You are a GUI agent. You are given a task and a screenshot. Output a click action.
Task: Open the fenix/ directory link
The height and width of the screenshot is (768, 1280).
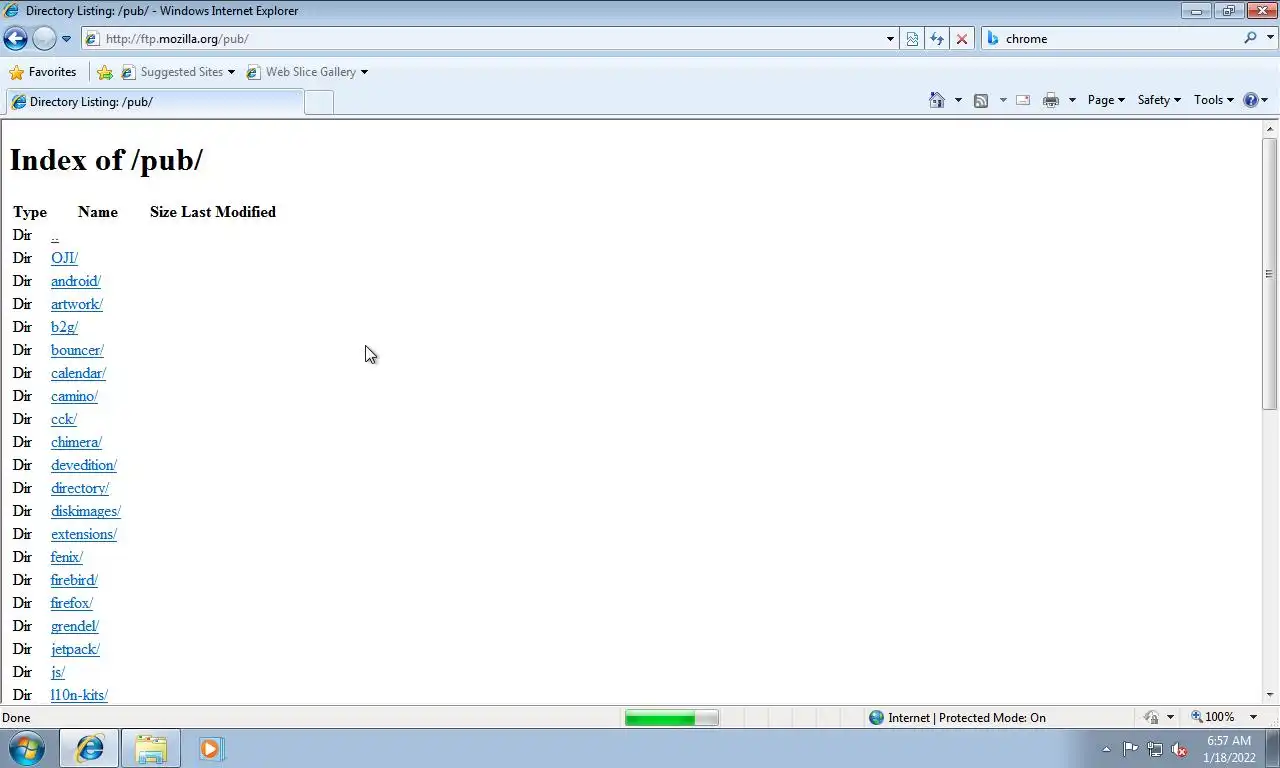tap(67, 557)
